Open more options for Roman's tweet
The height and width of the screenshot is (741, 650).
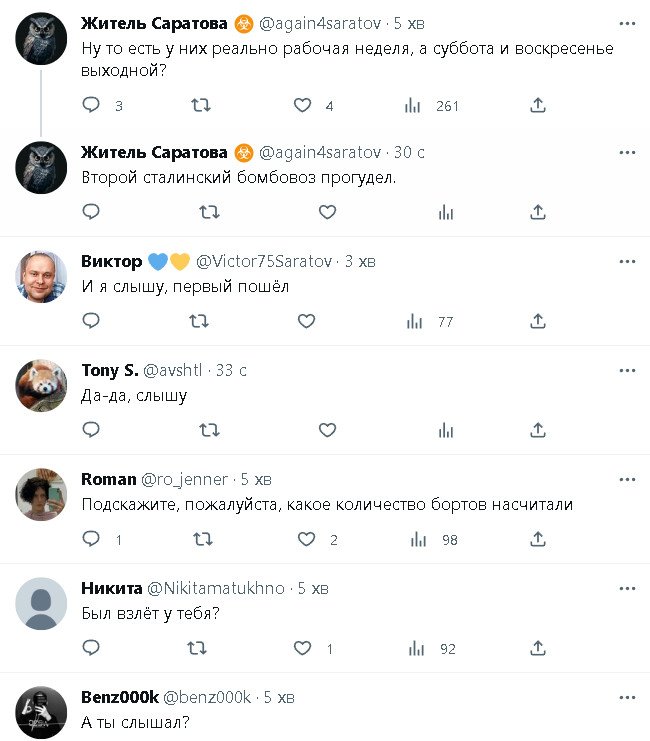pos(627,479)
